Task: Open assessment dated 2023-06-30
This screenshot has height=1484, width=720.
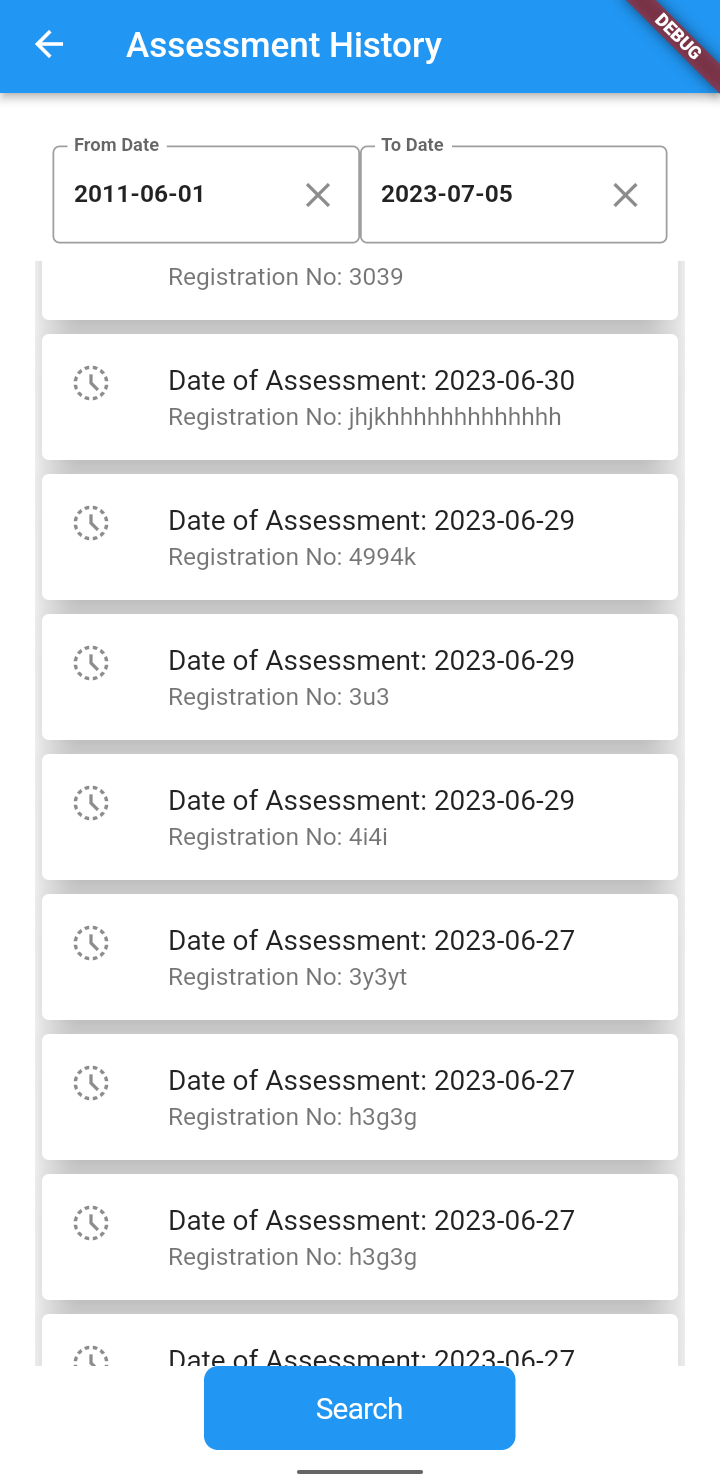Action: pos(370,397)
